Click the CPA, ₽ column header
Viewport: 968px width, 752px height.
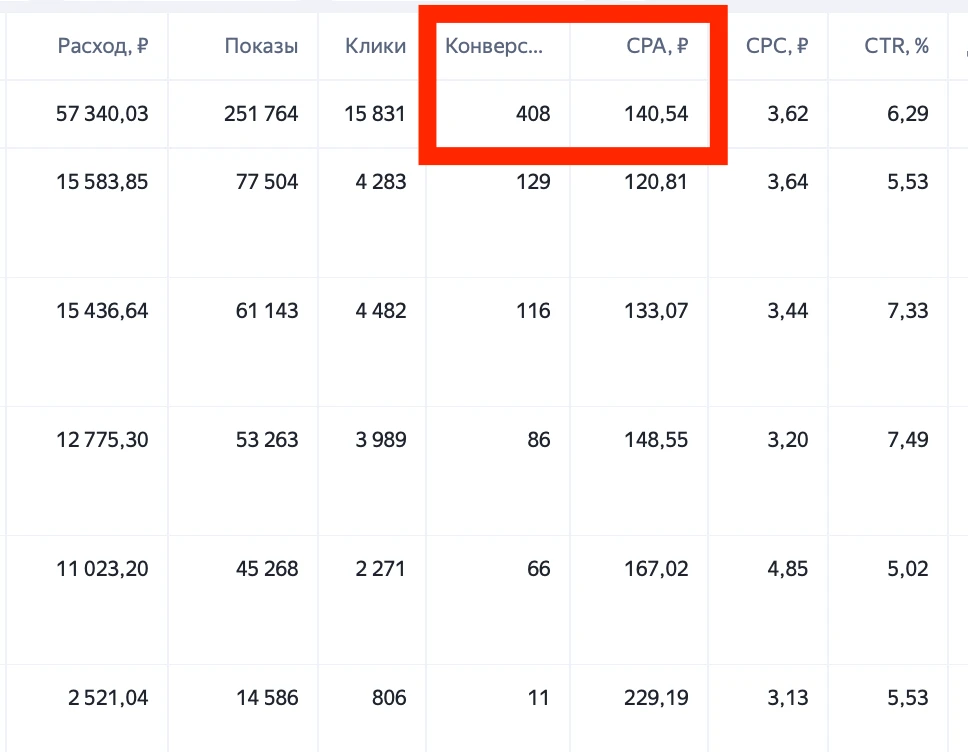[657, 46]
